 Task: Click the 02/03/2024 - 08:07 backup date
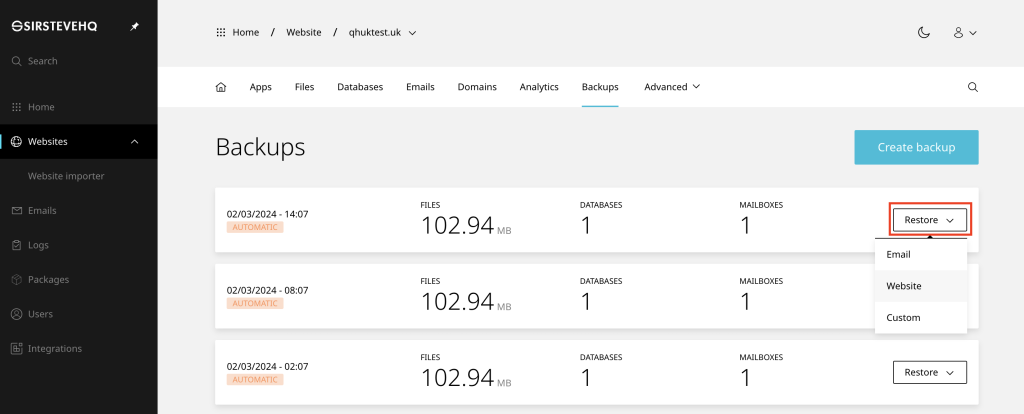[267, 290]
